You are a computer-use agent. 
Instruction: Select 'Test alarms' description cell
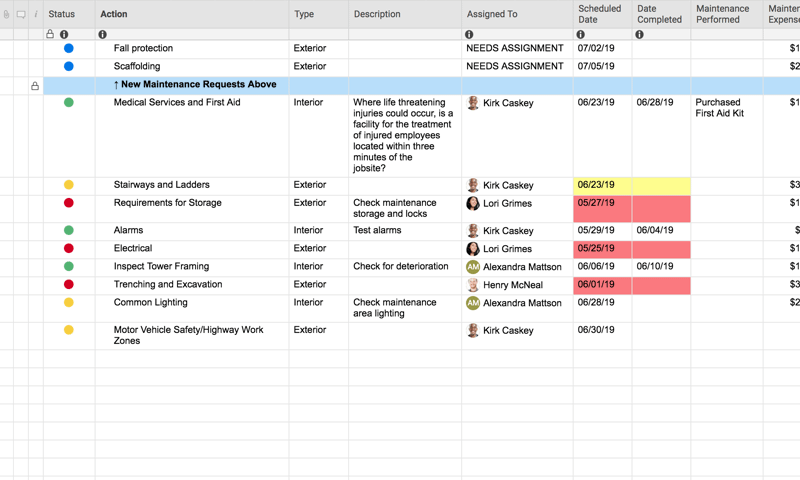405,231
